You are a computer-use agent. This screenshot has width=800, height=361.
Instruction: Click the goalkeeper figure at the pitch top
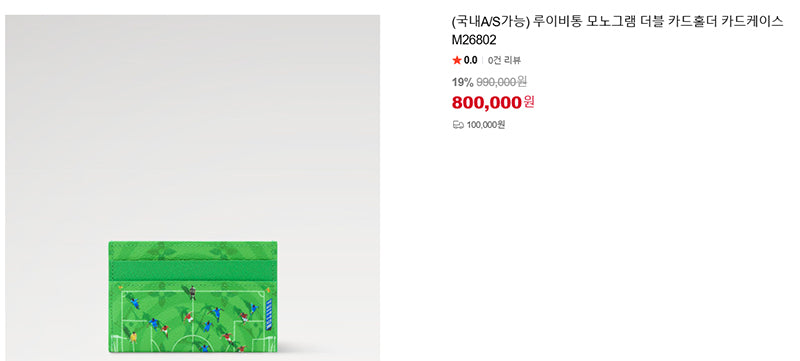click(x=192, y=293)
